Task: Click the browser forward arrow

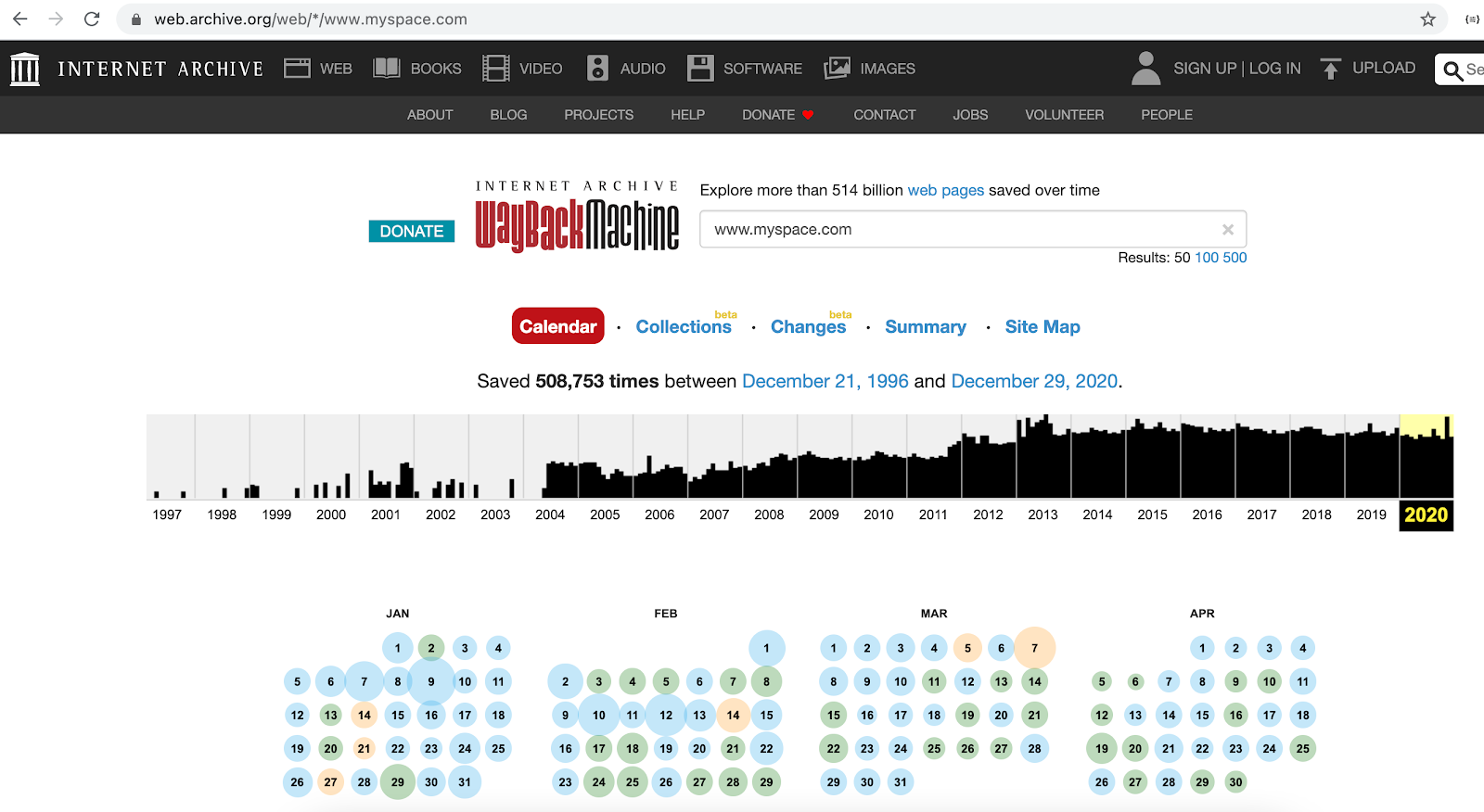Action: point(56,19)
